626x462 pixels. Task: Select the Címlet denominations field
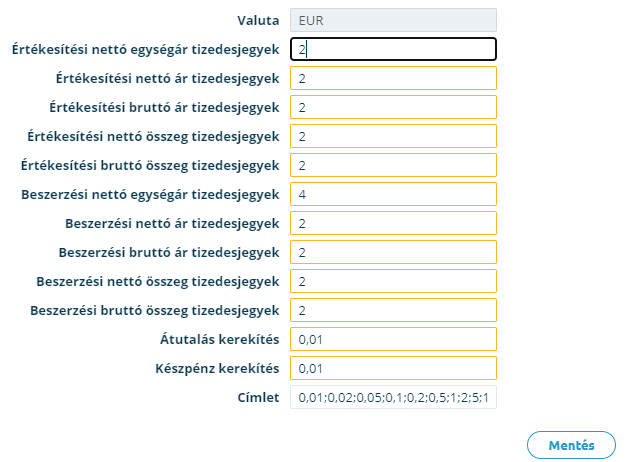[393, 397]
